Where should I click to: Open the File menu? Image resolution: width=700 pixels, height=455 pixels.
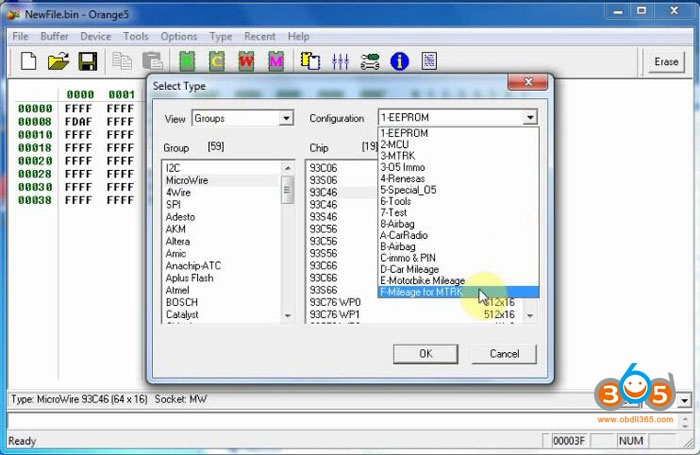(21, 37)
